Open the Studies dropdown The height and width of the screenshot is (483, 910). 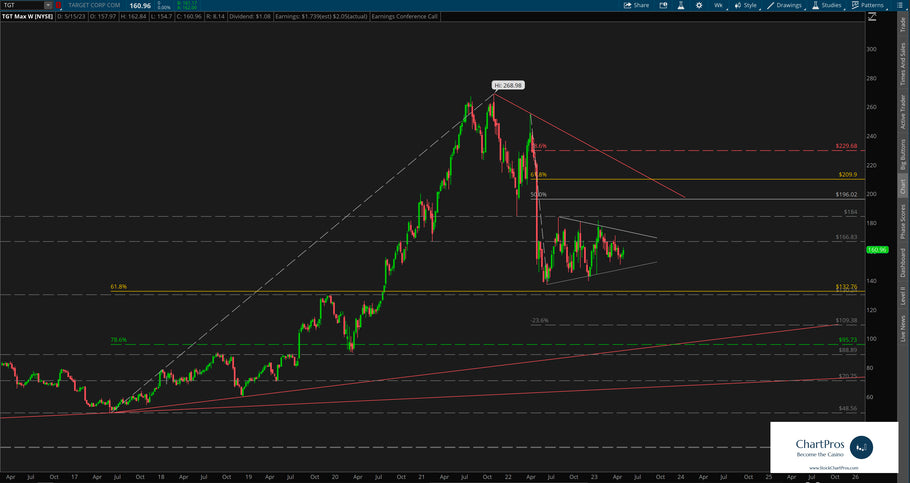[x=826, y=5]
